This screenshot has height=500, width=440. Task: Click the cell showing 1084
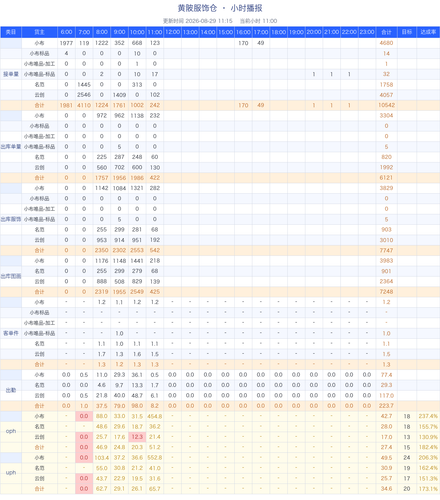tap(119, 188)
